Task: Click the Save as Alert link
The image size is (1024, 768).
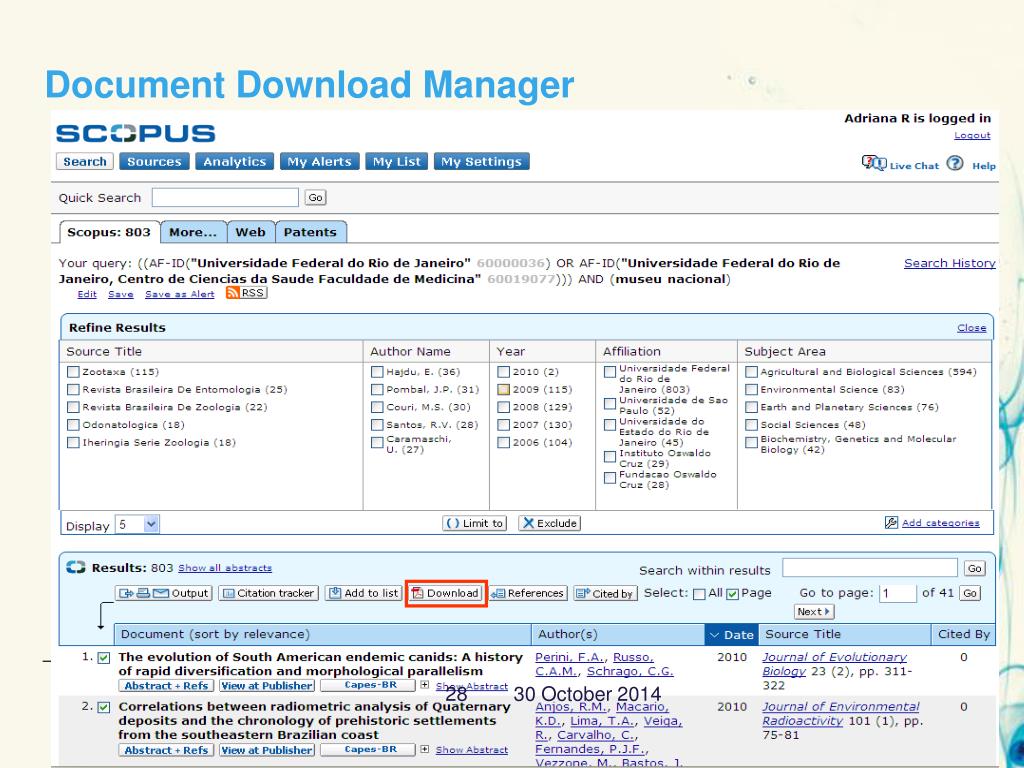Action: [180, 295]
